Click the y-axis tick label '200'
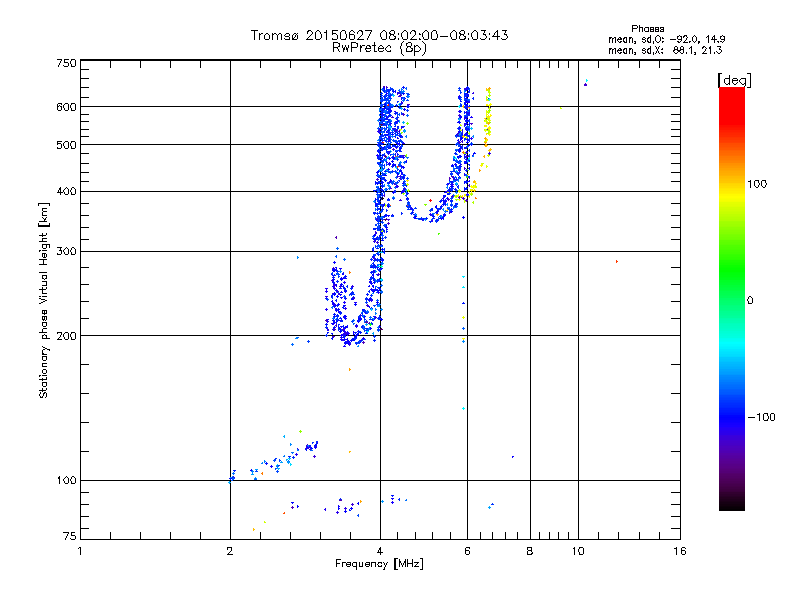Viewport: 800px width, 600px height. coord(66,336)
